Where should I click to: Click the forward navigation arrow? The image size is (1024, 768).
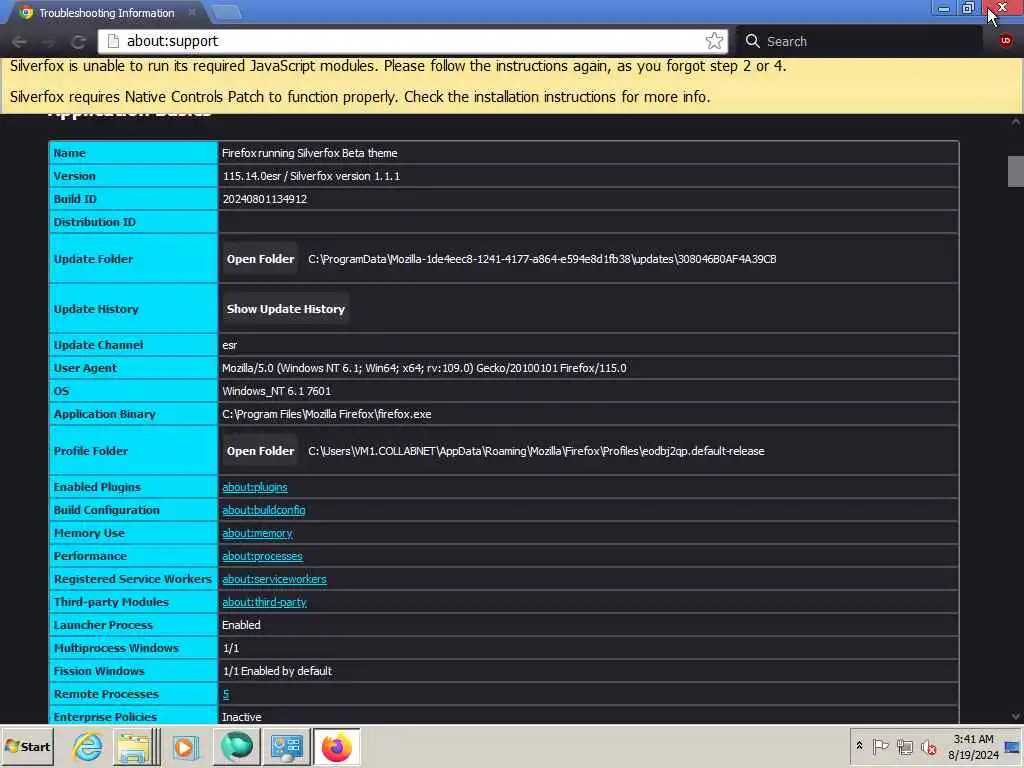[x=49, y=42]
